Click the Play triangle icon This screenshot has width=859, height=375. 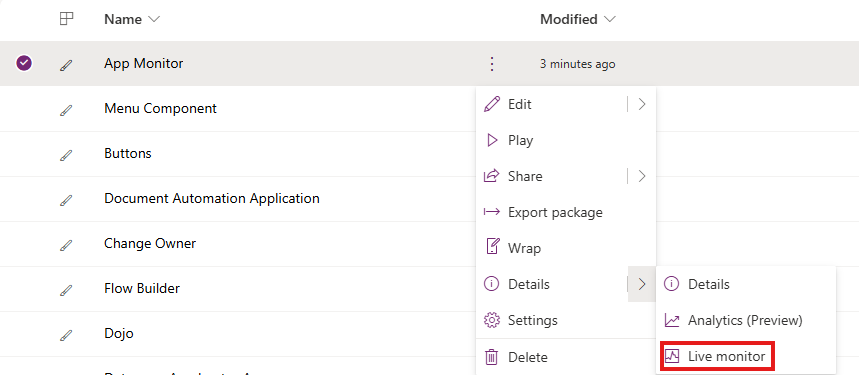click(492, 140)
